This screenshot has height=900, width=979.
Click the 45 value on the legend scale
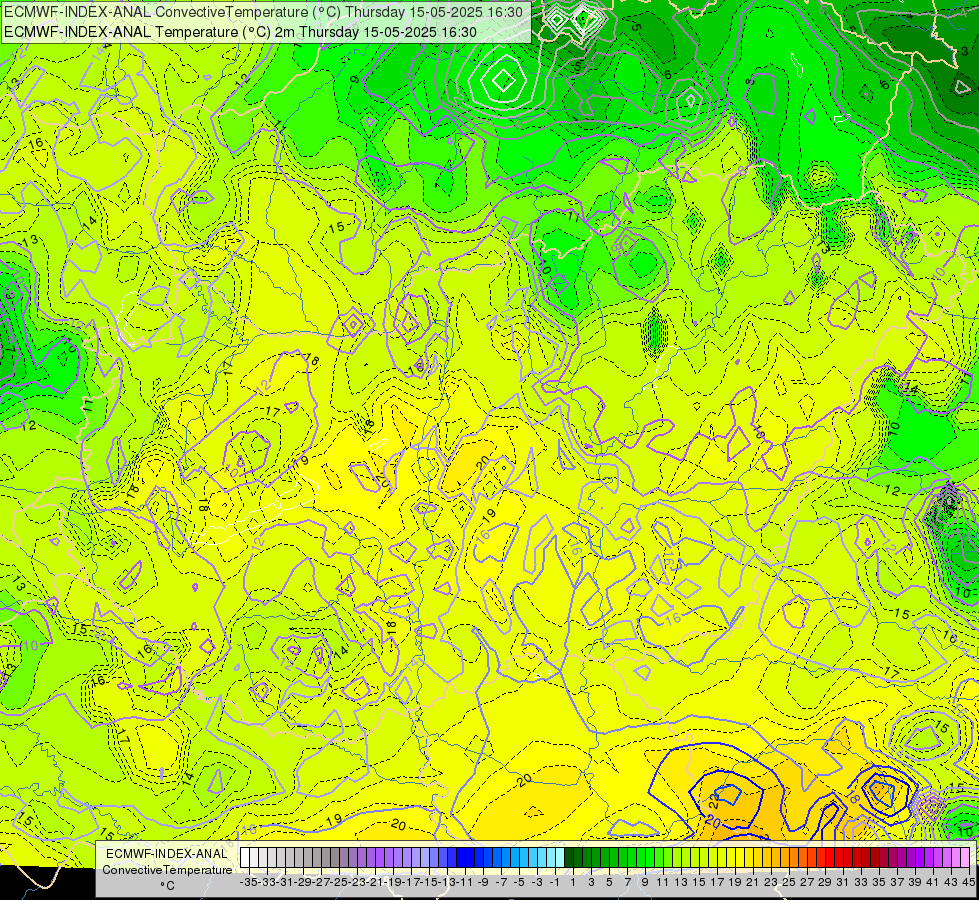point(968,882)
